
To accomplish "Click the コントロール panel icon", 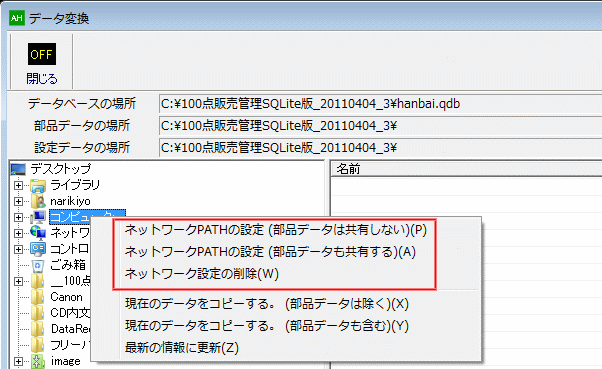I will pos(38,249).
